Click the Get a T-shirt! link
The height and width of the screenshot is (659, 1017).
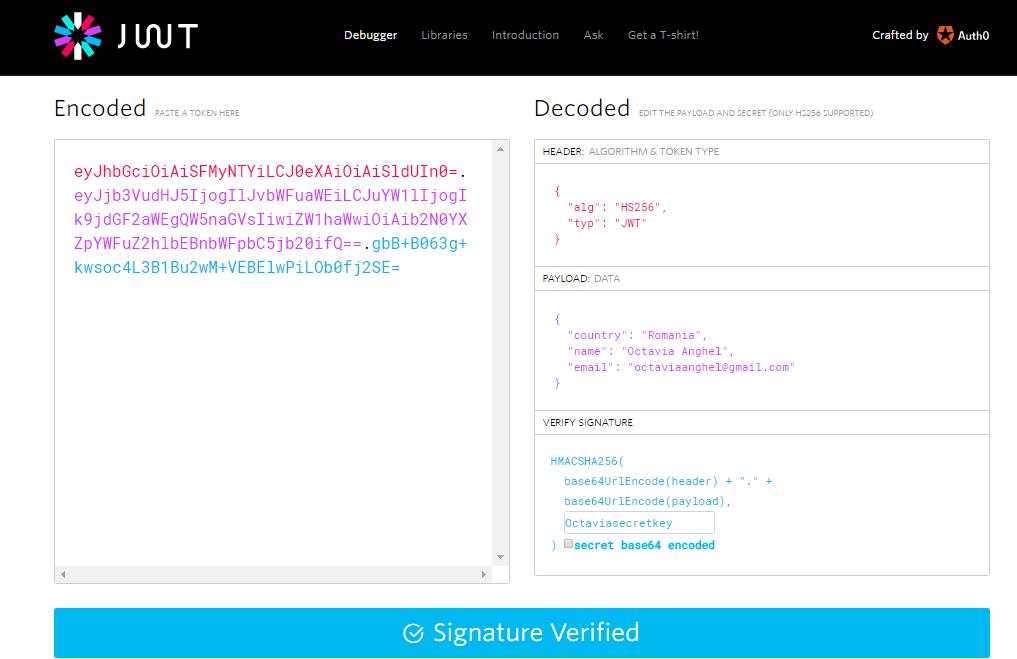663,35
